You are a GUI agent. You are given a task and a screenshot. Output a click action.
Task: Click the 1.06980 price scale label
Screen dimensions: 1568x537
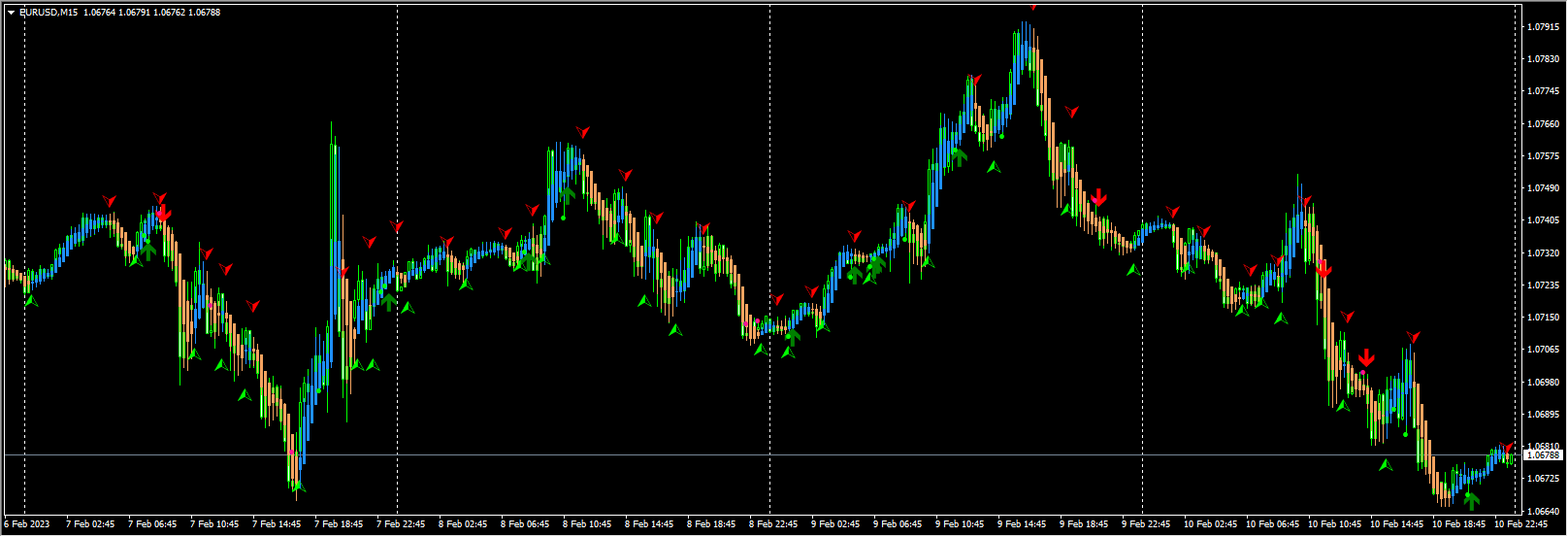(x=1543, y=383)
